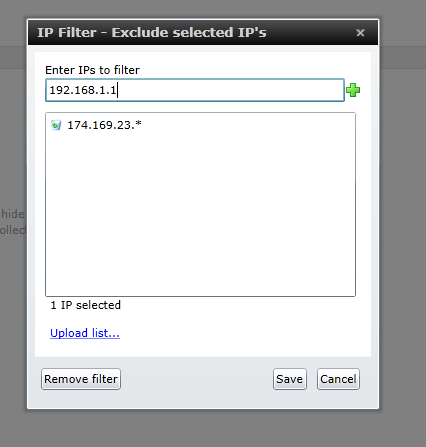Open the Upload list link
Image resolution: width=426 pixels, height=447 pixels.
tap(85, 333)
